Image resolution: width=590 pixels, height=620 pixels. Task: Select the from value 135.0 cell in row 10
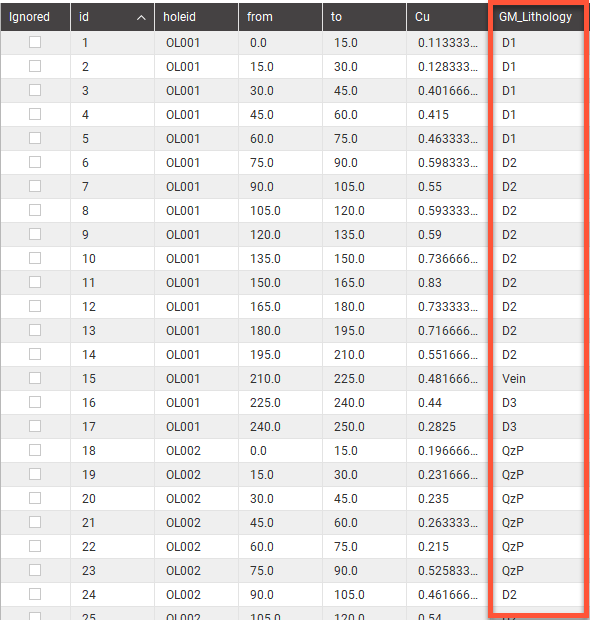point(280,259)
